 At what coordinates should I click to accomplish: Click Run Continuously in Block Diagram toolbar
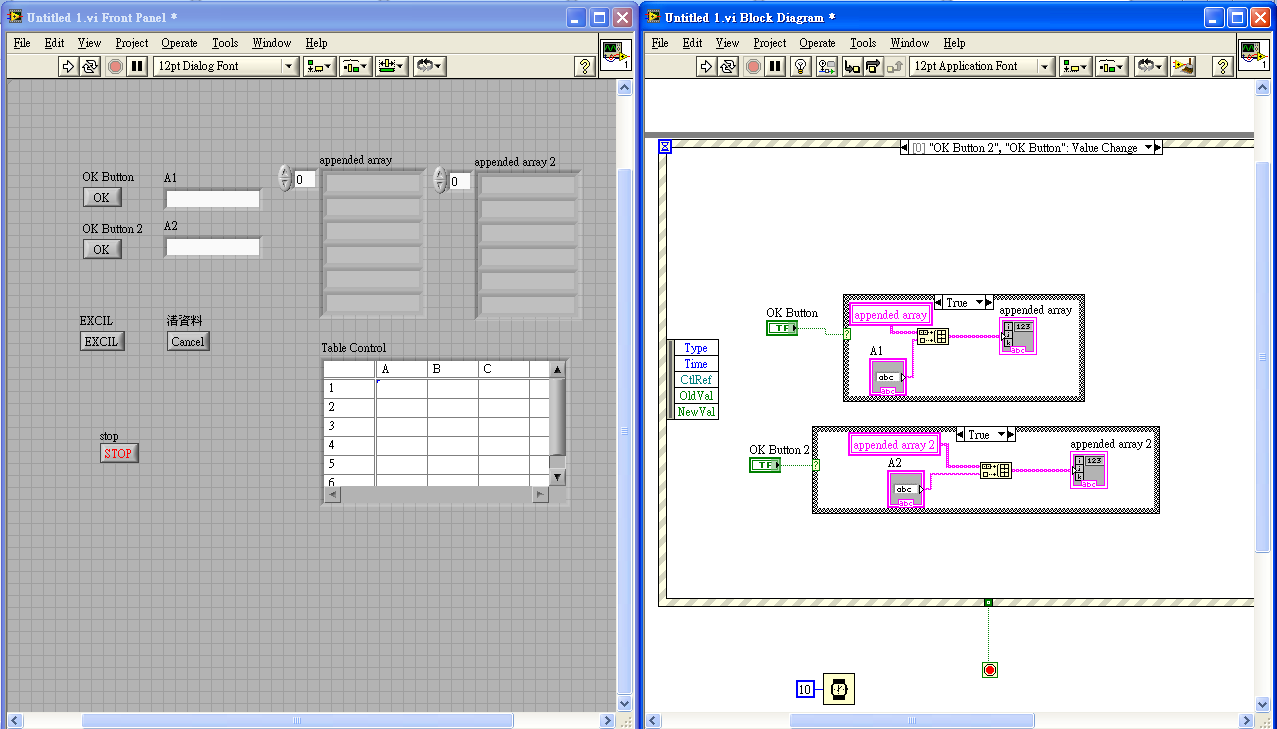[728, 66]
